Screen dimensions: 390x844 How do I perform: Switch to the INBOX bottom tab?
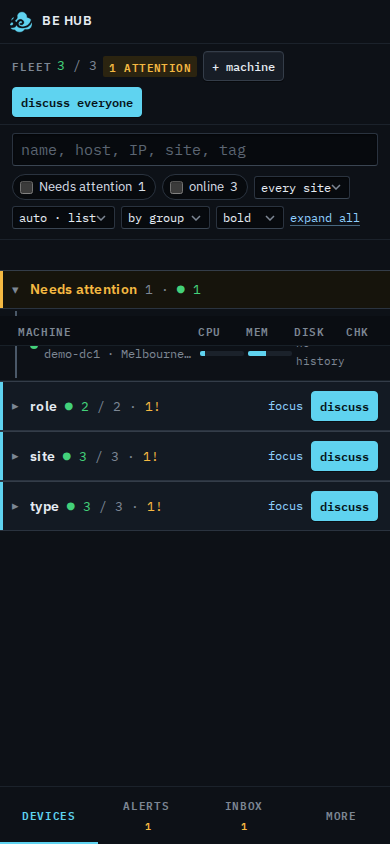(x=244, y=816)
